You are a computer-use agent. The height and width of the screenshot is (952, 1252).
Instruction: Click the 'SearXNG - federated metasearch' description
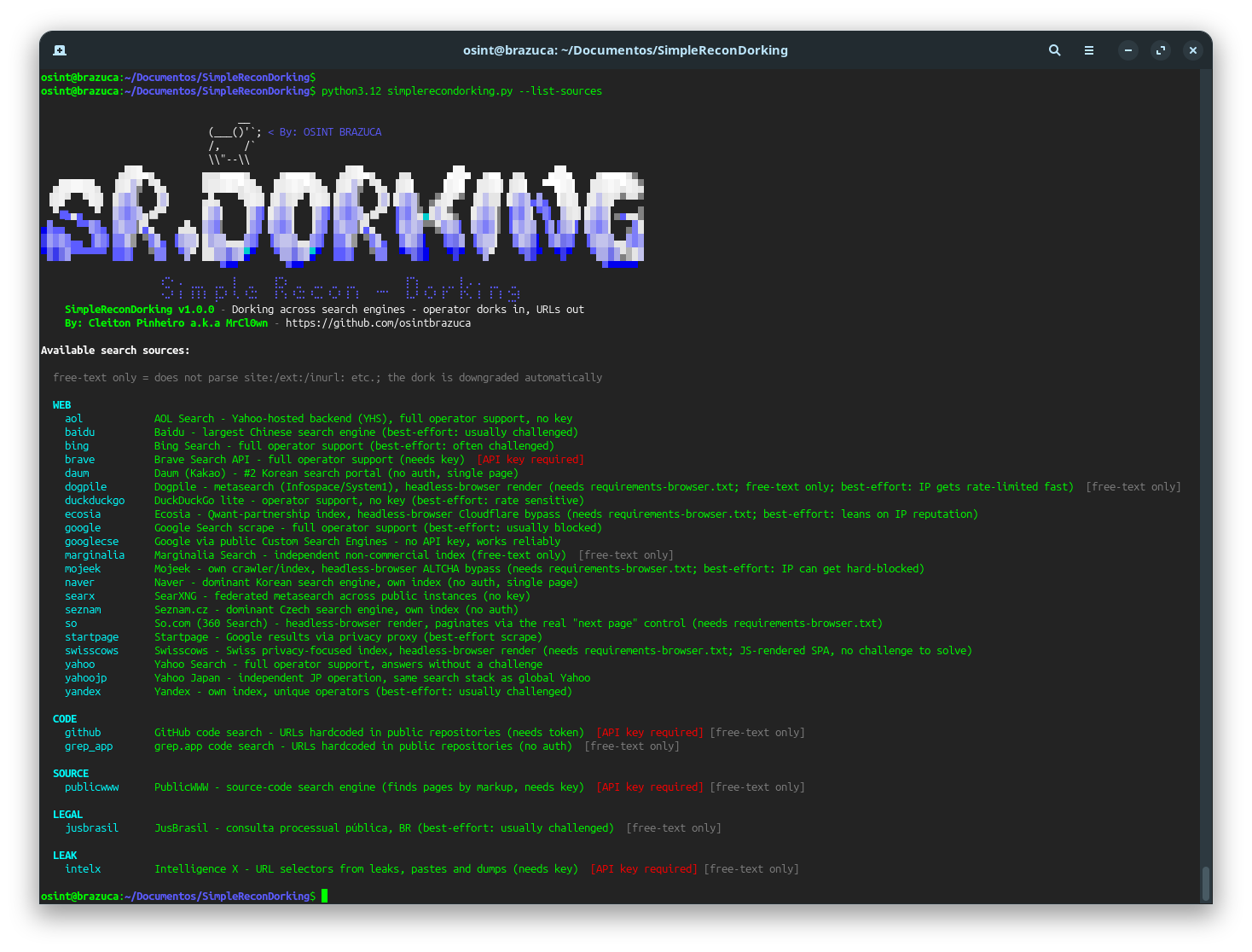(342, 596)
